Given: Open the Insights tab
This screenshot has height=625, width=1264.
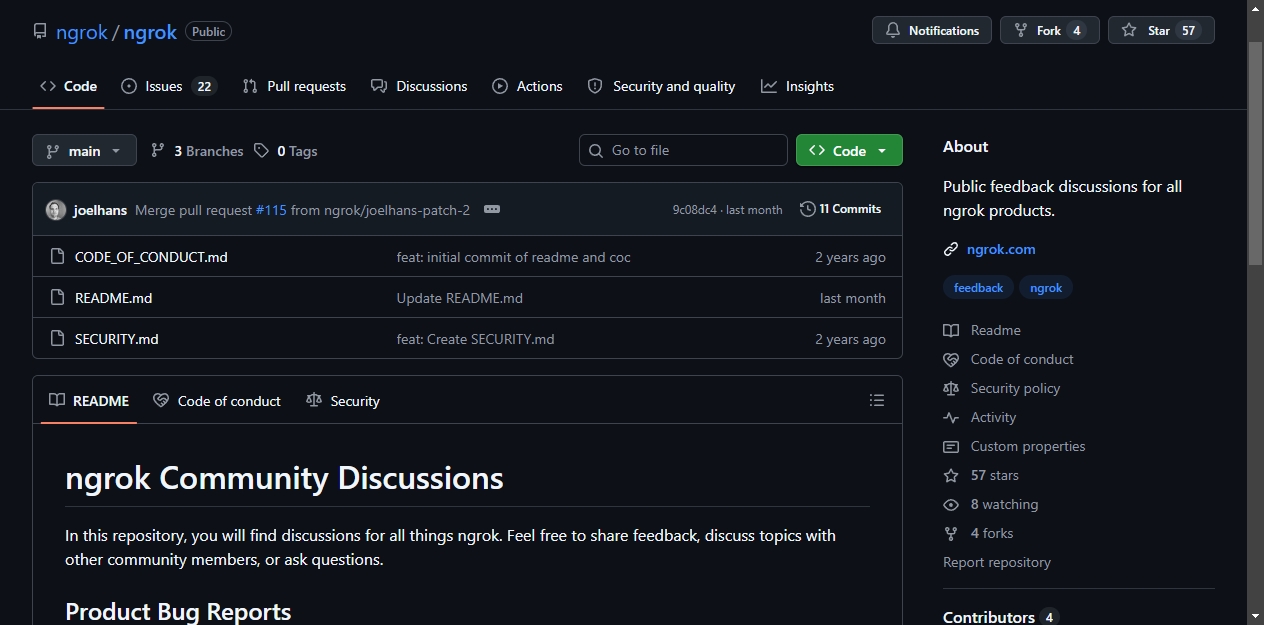Looking at the screenshot, I should coord(797,86).
